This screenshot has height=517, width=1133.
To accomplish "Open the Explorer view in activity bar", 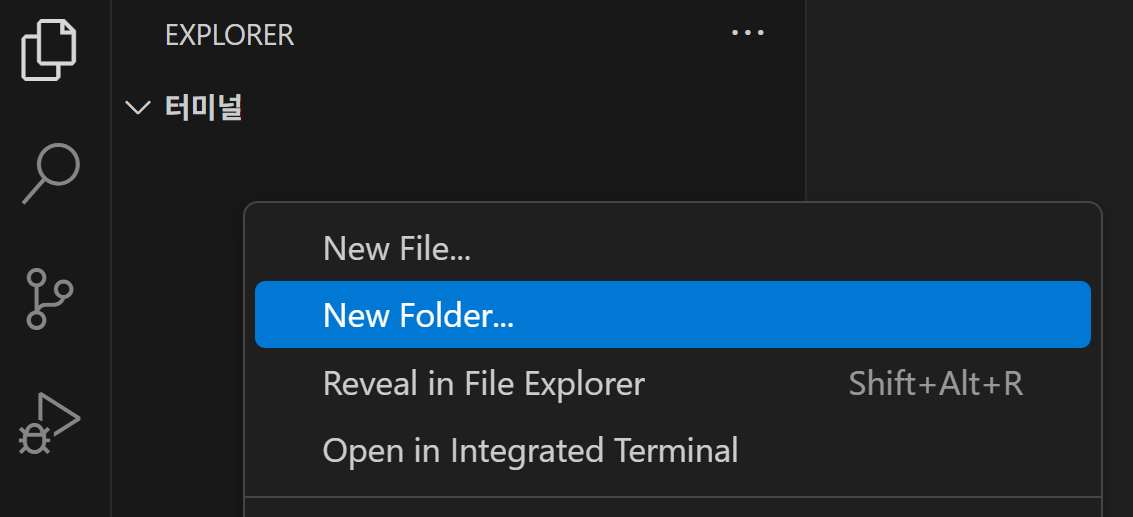I will (50, 49).
